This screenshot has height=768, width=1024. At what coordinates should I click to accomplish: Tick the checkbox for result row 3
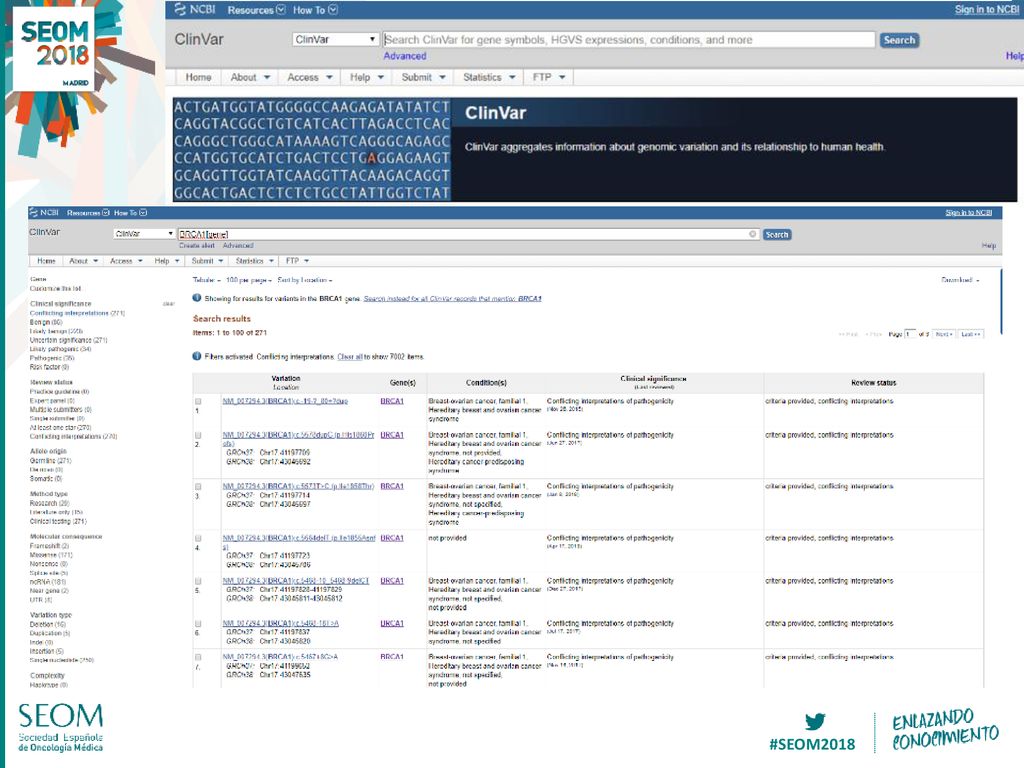click(x=198, y=487)
